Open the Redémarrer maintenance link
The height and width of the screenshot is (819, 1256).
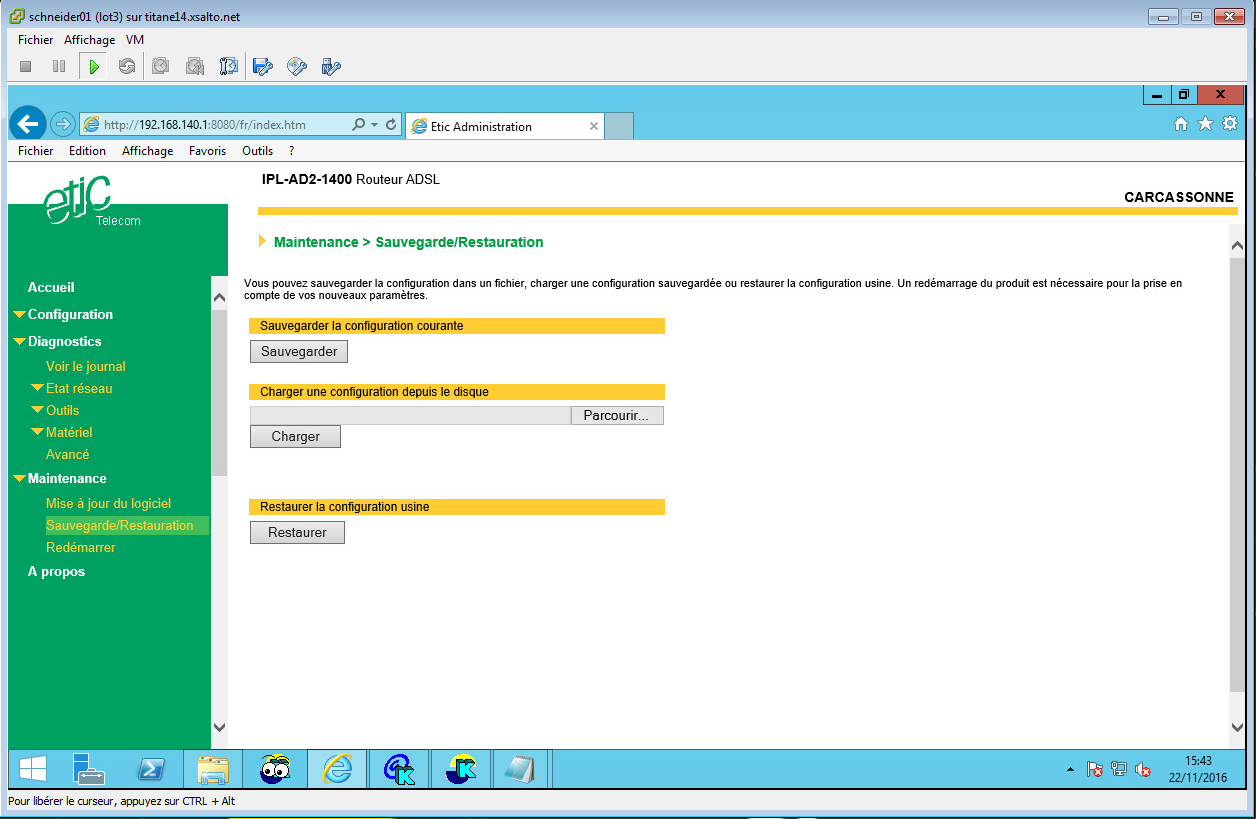click(x=81, y=547)
